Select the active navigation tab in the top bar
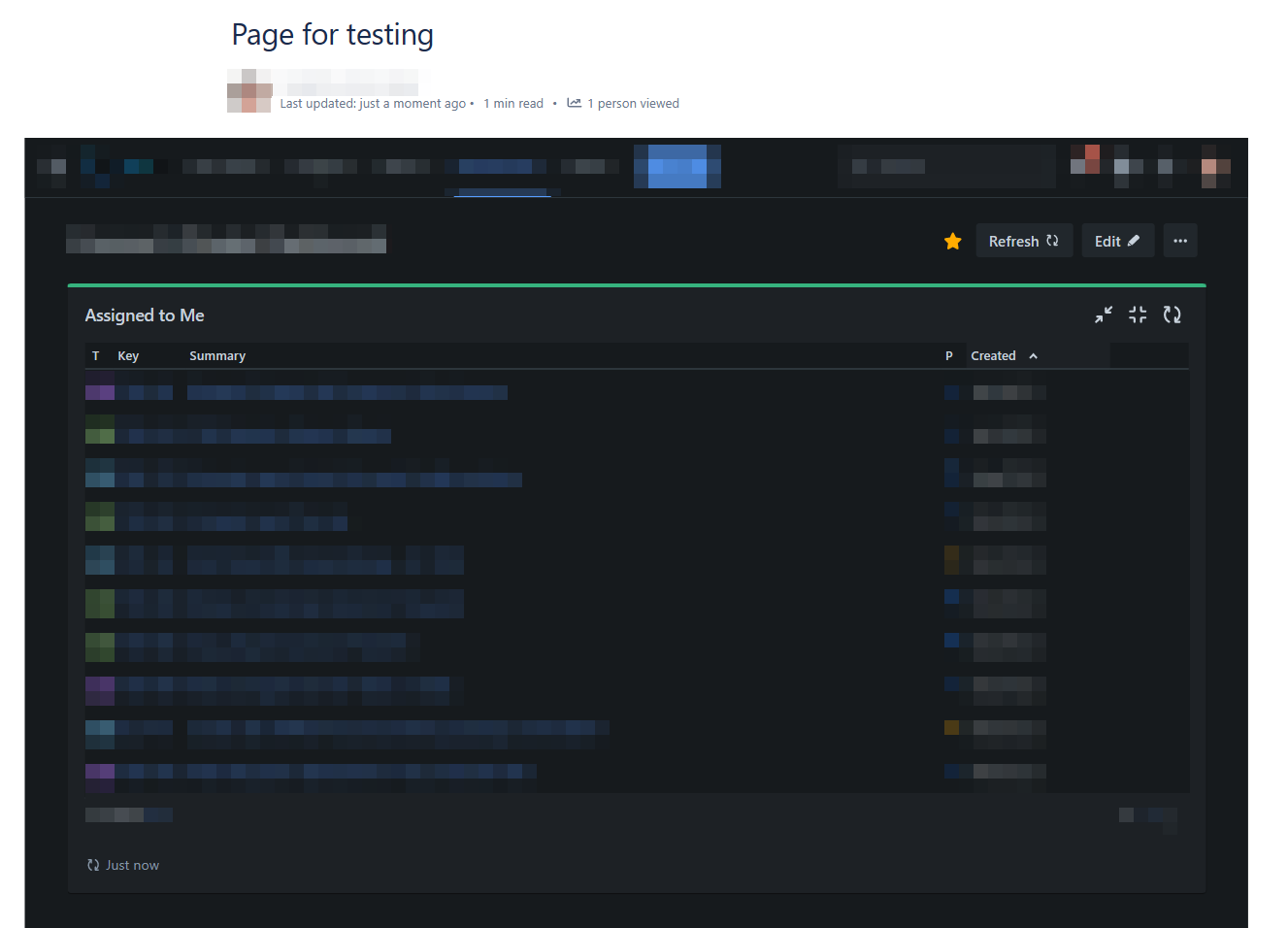Viewport: 1288px width, 928px height. tap(498, 166)
